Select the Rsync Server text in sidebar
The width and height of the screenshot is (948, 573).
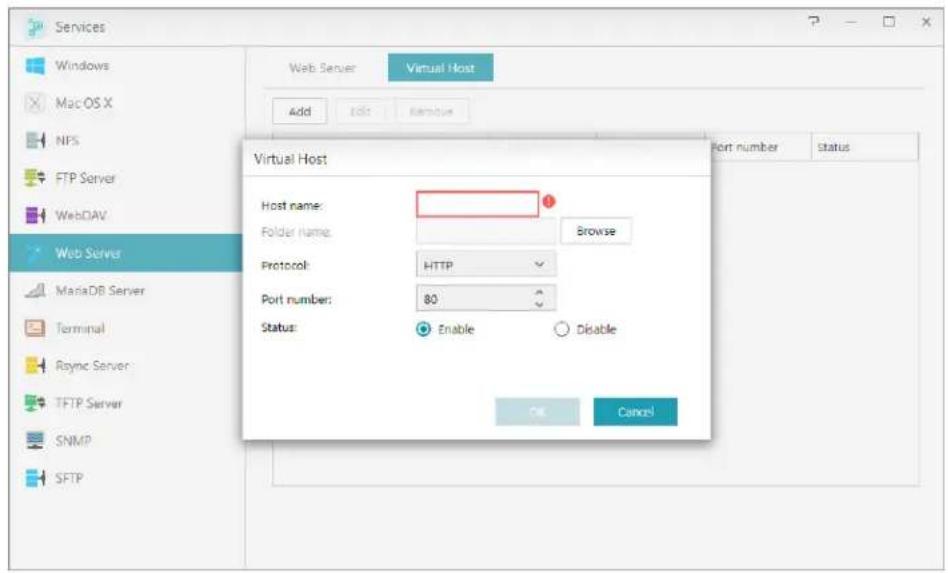point(92,366)
